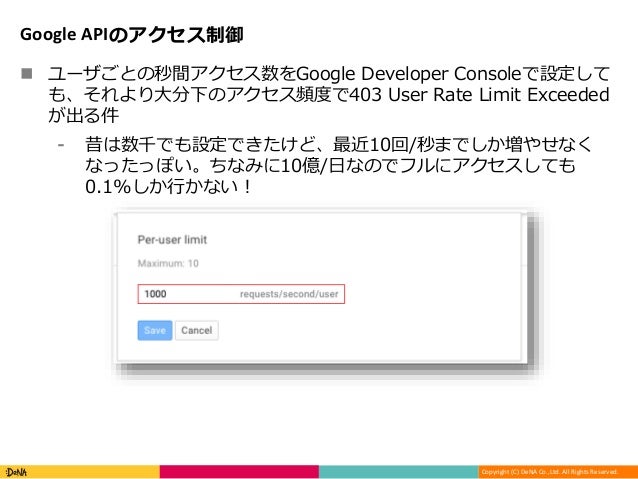
Task: Click the 'Maximum: 10' label
Action: 168,263
